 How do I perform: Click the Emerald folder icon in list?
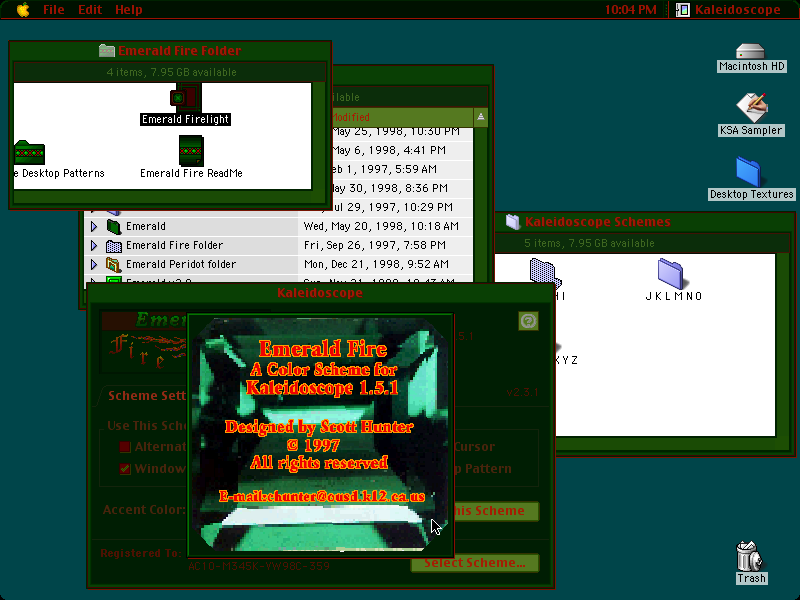pyautogui.click(x=113, y=226)
